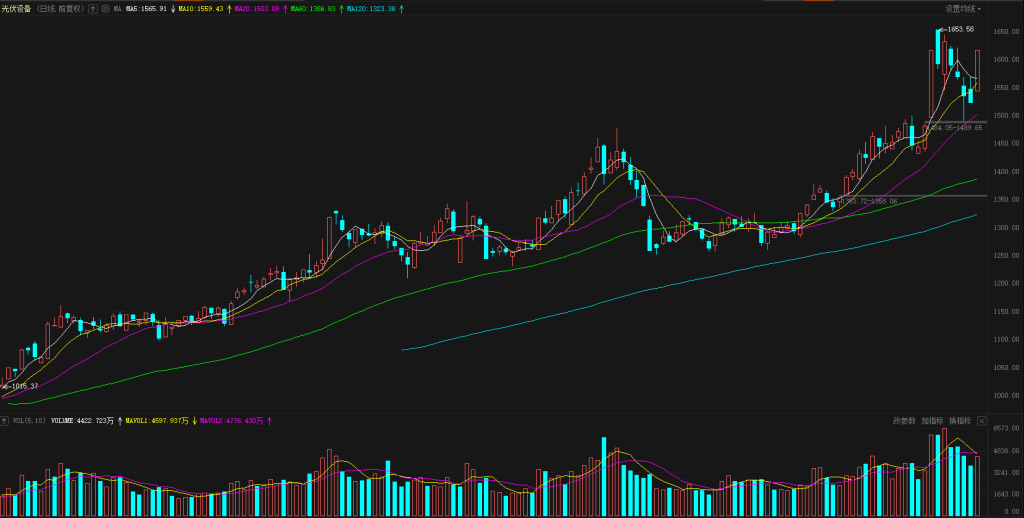The image size is (1024, 518).
Task: Click the MA60 green up-arrow icon
Action: (x=340, y=8)
